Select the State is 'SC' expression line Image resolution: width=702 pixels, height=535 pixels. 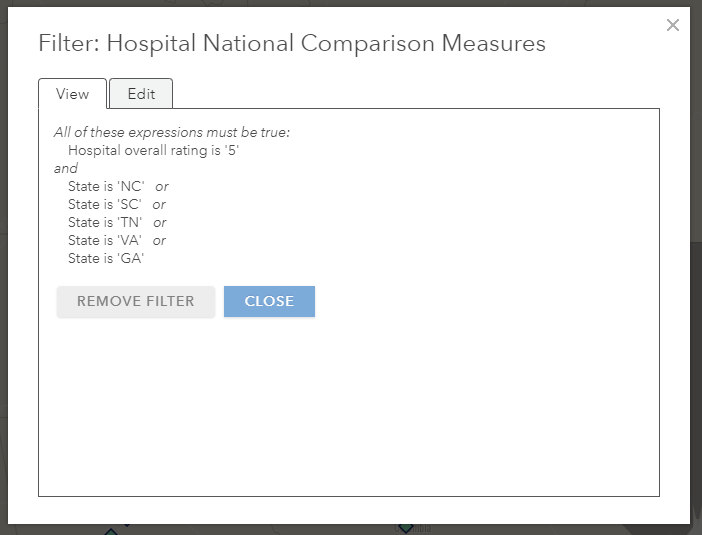(x=105, y=204)
